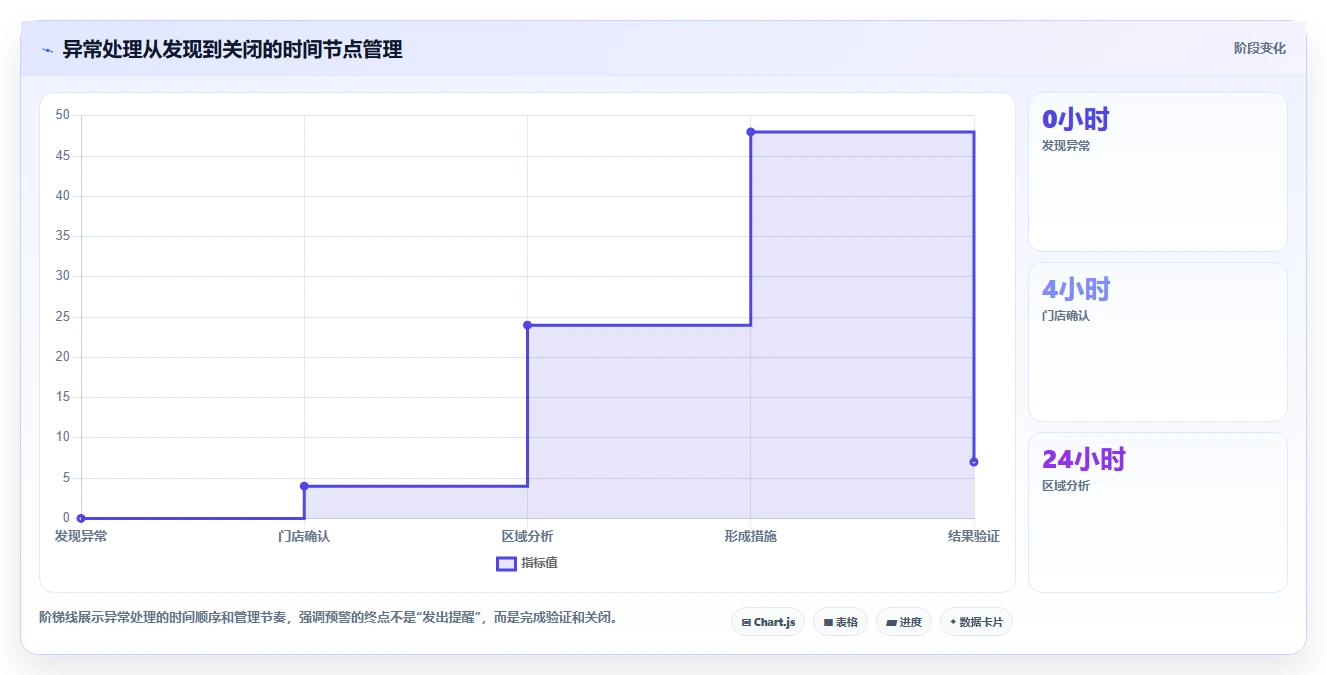Click the header icon before the title
The image size is (1327, 675).
(47, 50)
